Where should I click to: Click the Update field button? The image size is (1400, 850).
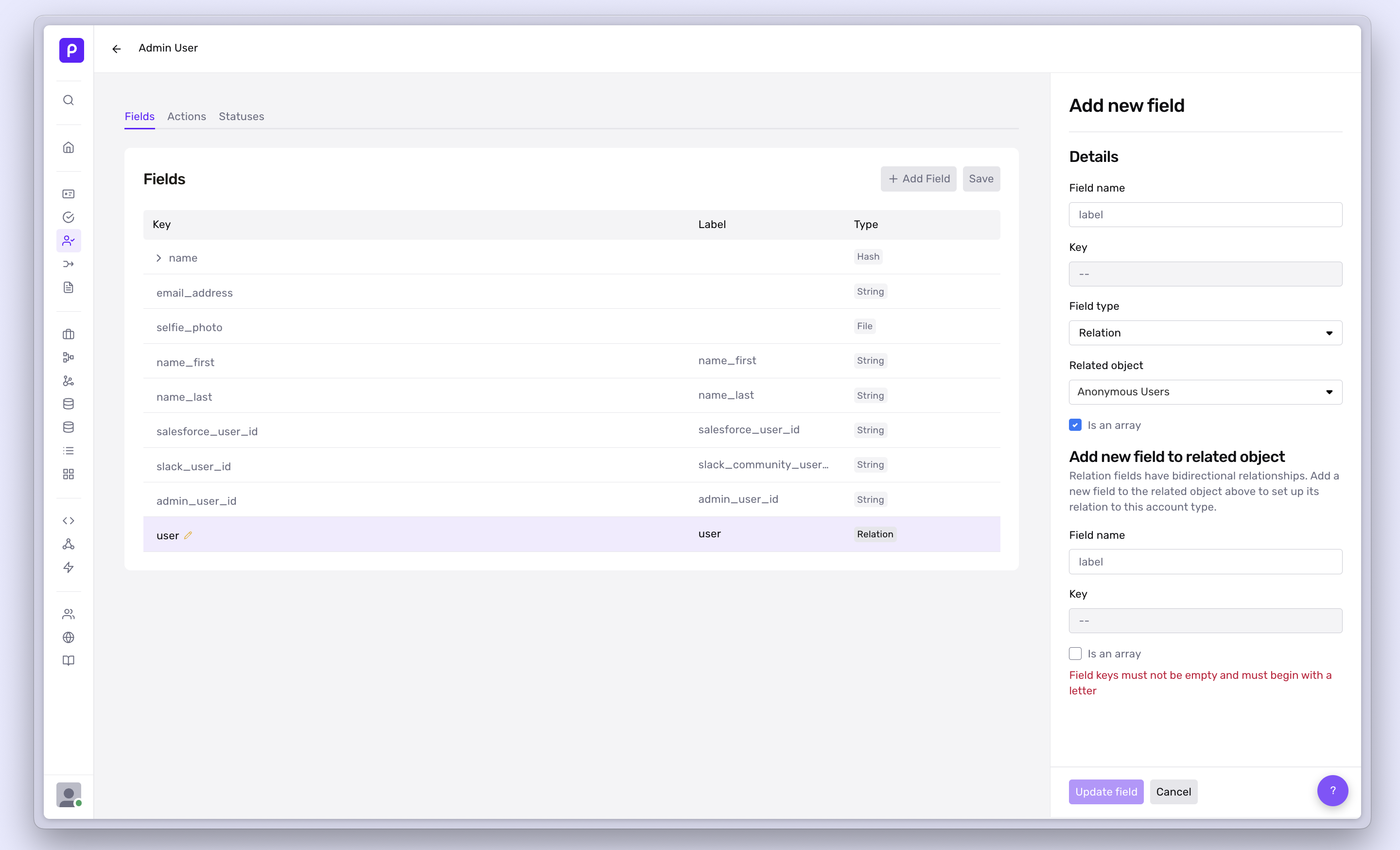point(1106,792)
